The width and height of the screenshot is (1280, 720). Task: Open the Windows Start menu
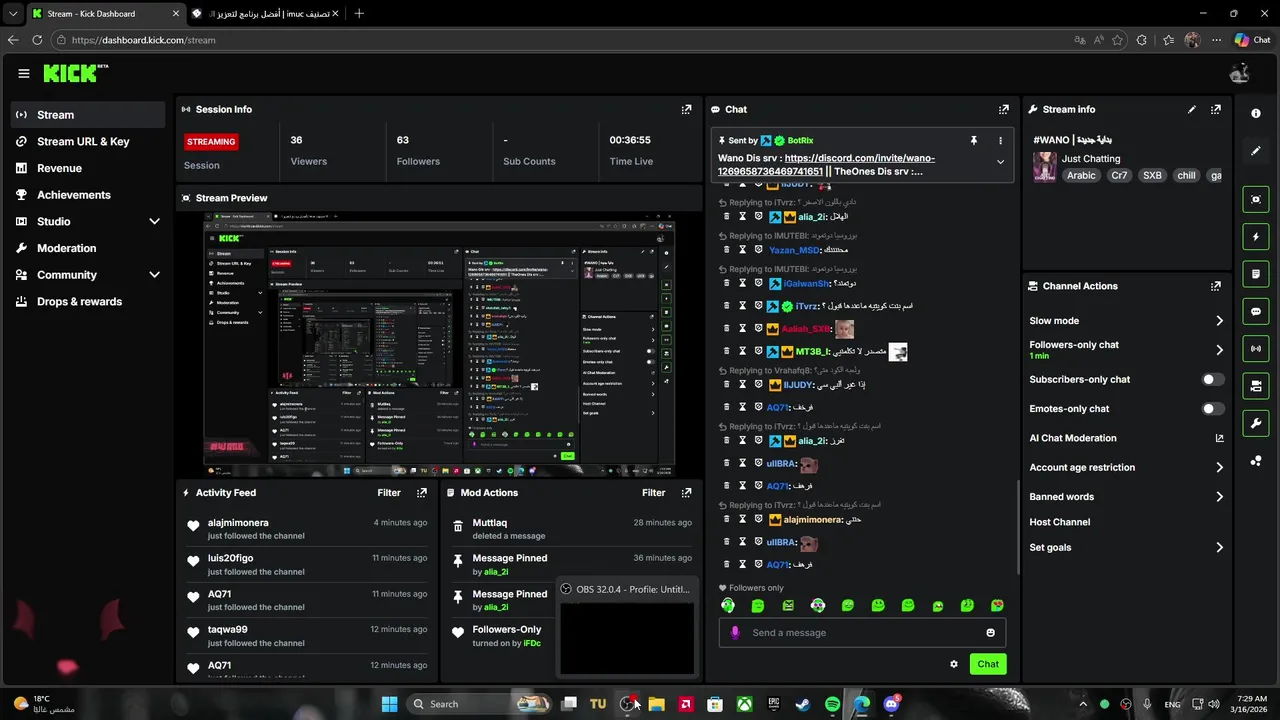click(x=389, y=704)
